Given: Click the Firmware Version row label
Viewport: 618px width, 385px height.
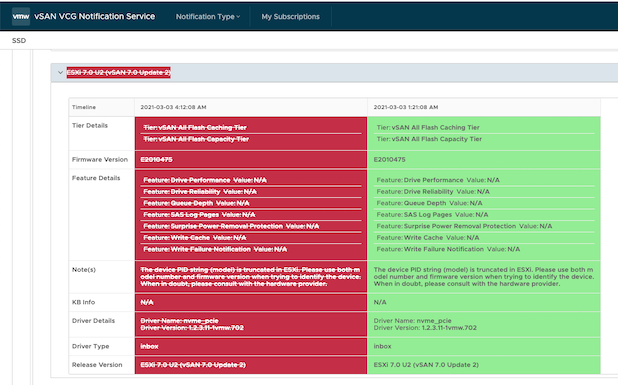Looking at the screenshot, I should pyautogui.click(x=100, y=160).
